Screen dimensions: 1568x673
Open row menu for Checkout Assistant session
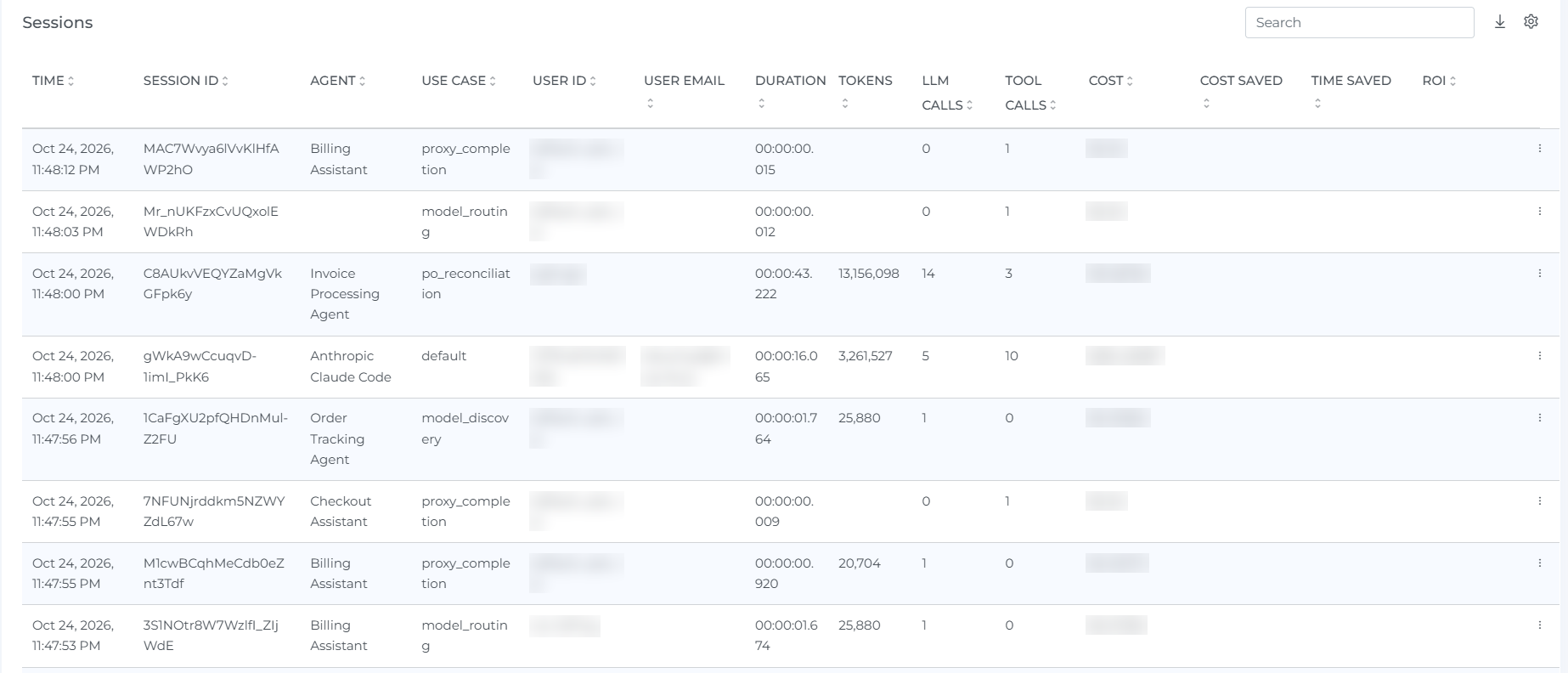pyautogui.click(x=1540, y=501)
